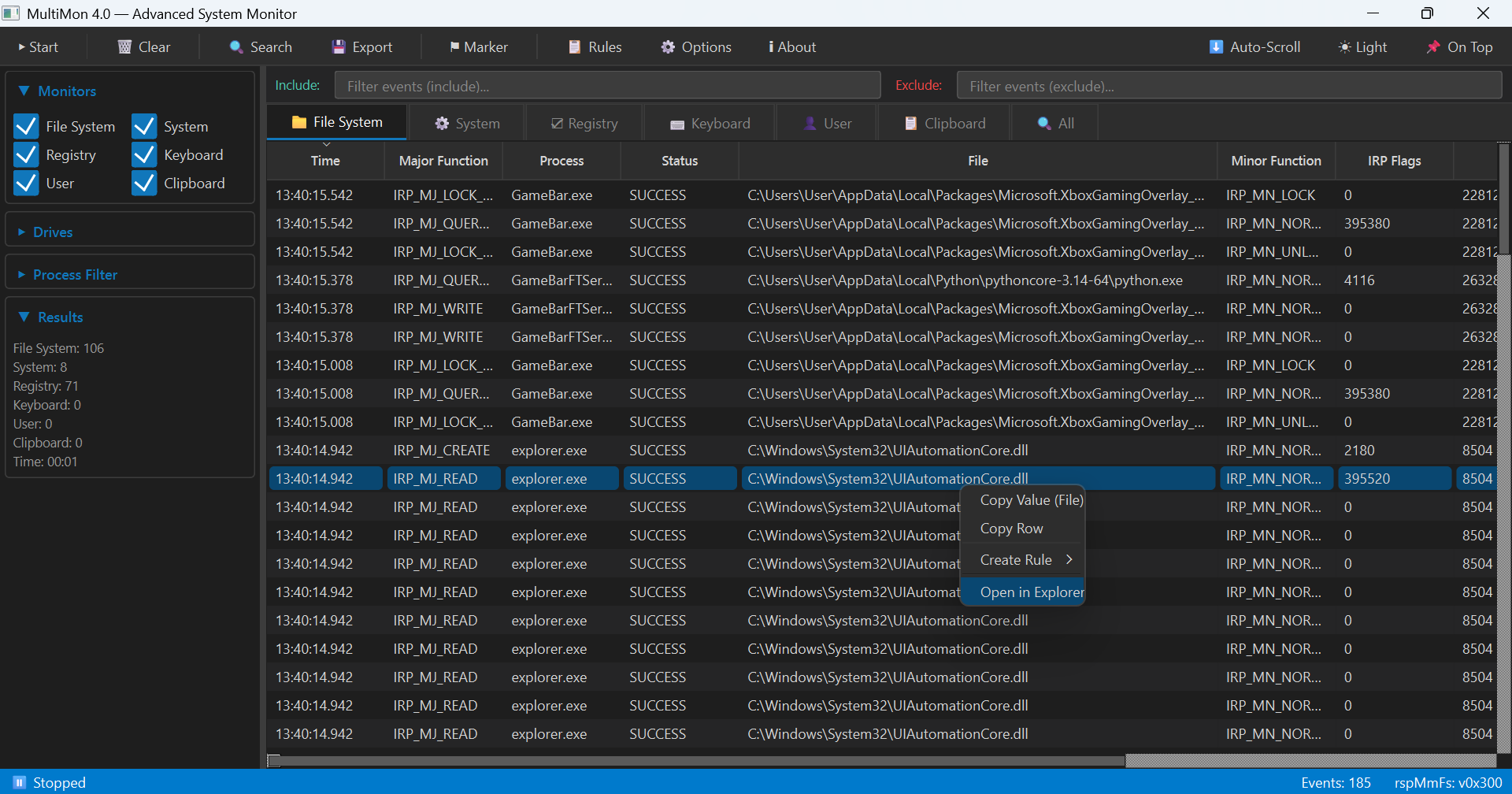Uncheck the Keyboard monitor checkbox

[144, 154]
